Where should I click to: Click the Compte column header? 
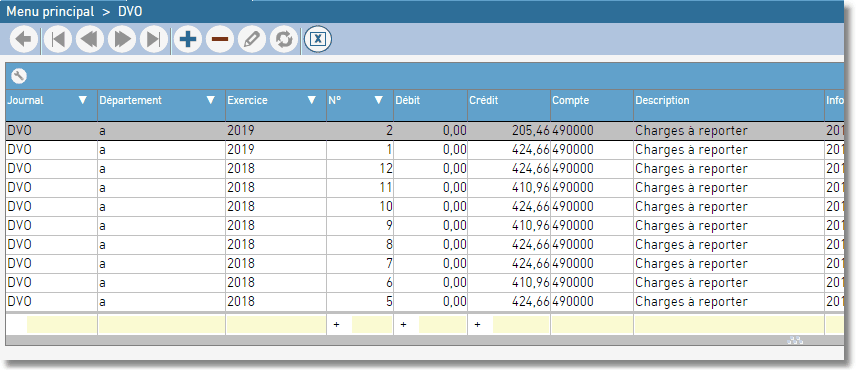tap(592, 105)
